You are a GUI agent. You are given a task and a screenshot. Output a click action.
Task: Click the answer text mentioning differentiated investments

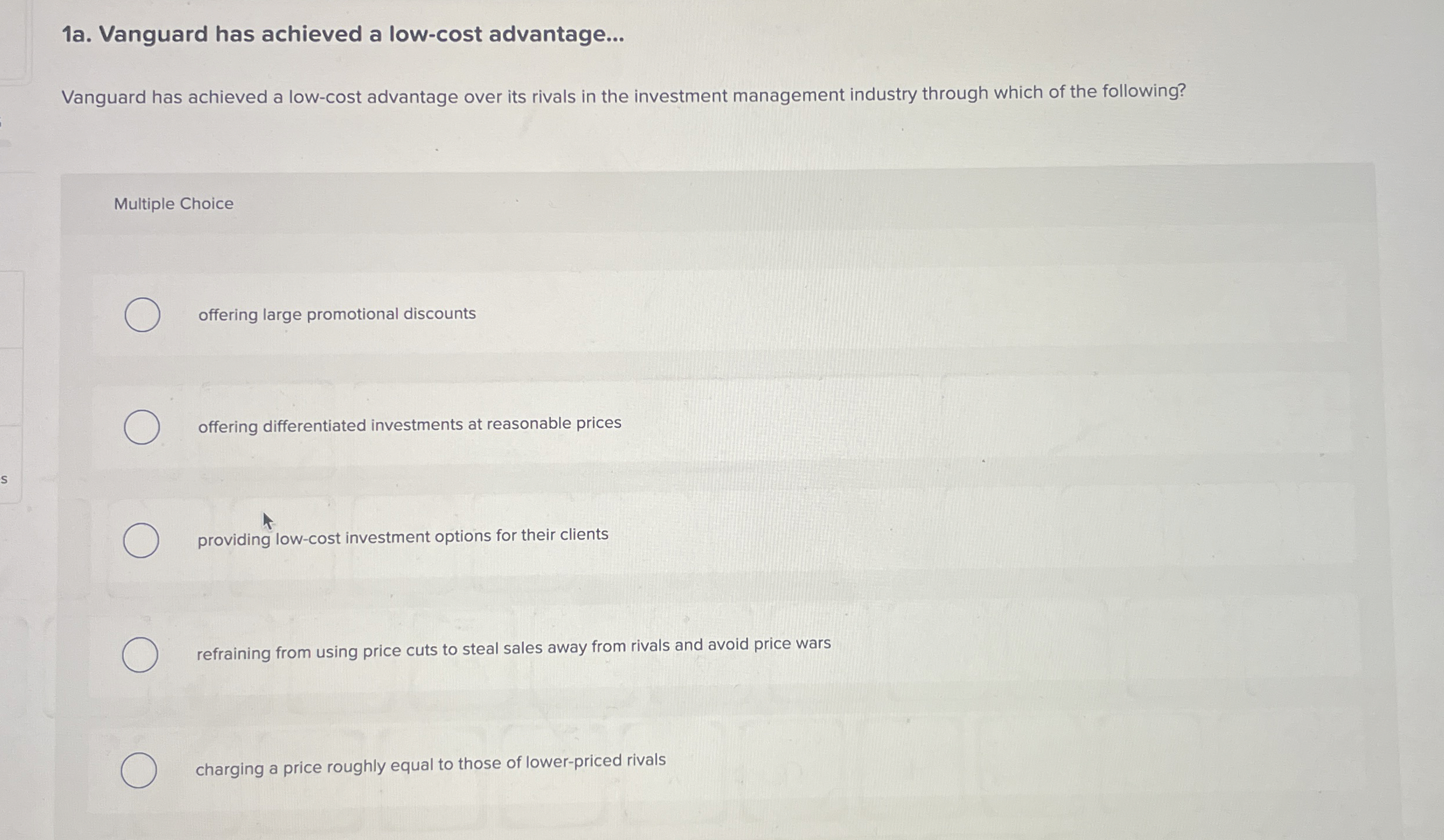pyautogui.click(x=409, y=424)
